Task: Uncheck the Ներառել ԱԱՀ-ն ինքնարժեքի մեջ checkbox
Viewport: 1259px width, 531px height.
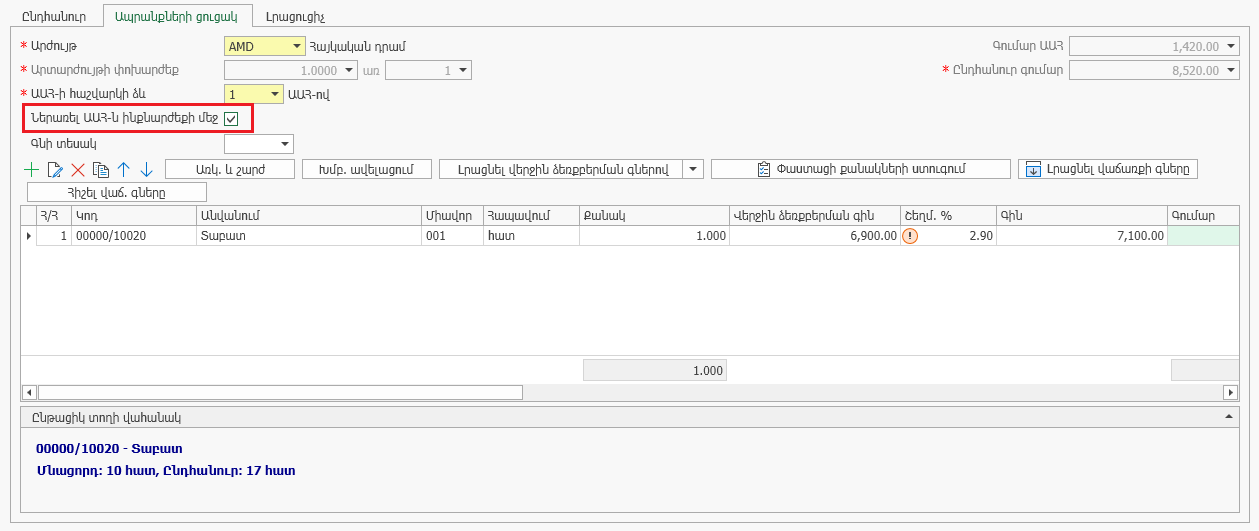Action: point(231,119)
